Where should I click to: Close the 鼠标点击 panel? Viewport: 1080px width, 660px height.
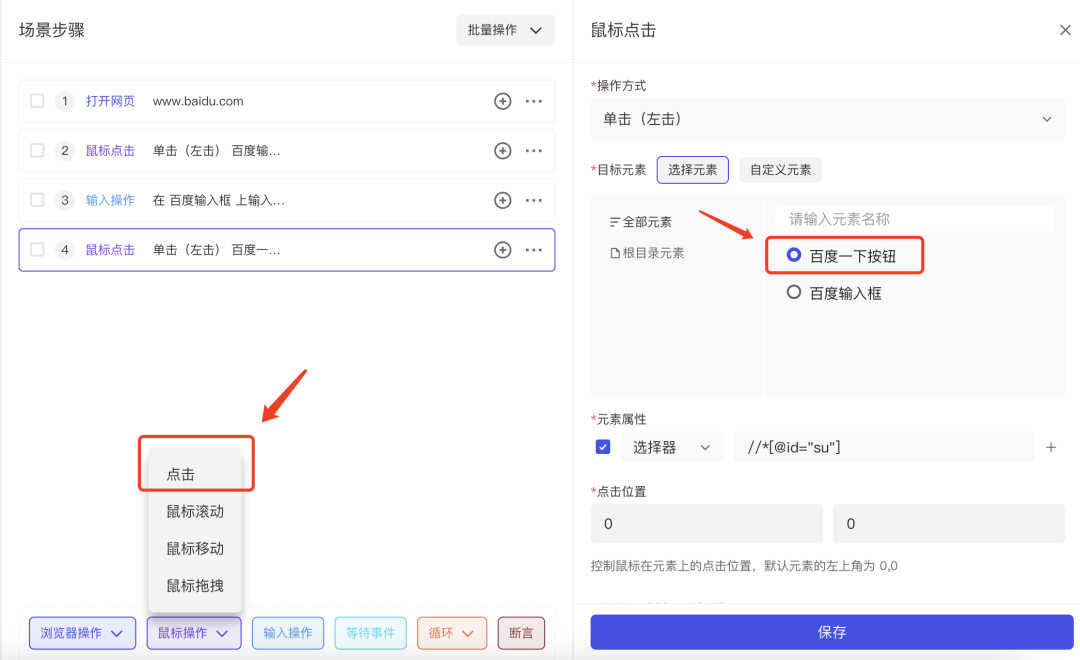1065,30
